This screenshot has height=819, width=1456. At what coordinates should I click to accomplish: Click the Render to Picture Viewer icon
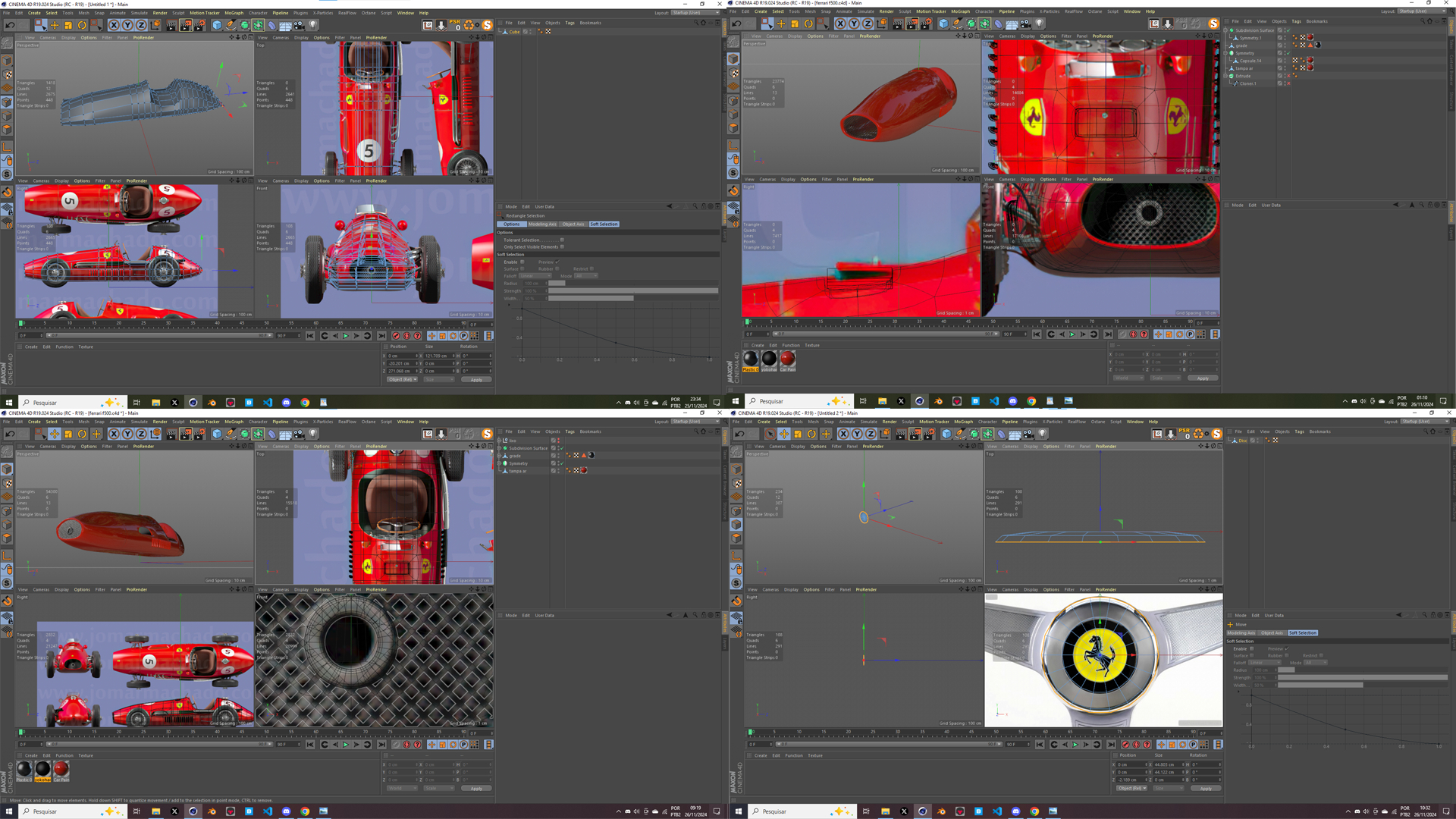tap(186, 25)
